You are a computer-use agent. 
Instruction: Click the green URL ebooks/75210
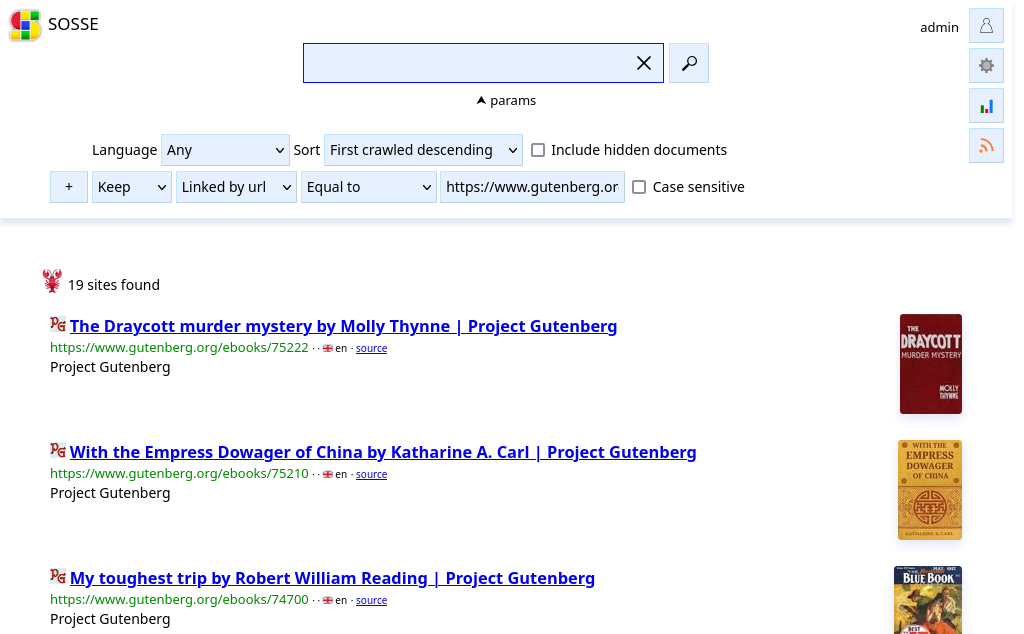pyautogui.click(x=180, y=473)
